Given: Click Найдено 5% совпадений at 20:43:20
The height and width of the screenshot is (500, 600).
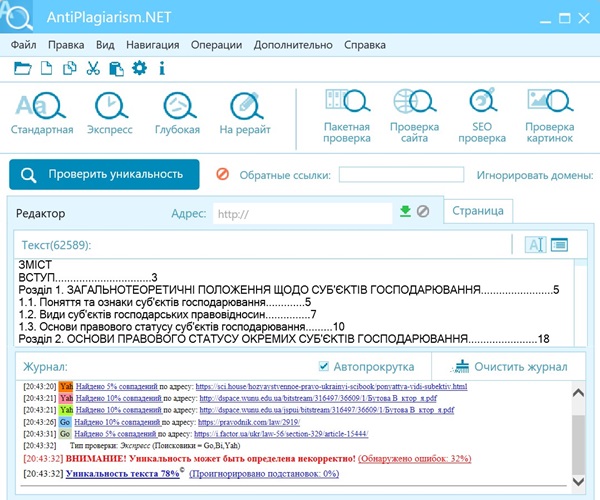Looking at the screenshot, I should point(117,386).
